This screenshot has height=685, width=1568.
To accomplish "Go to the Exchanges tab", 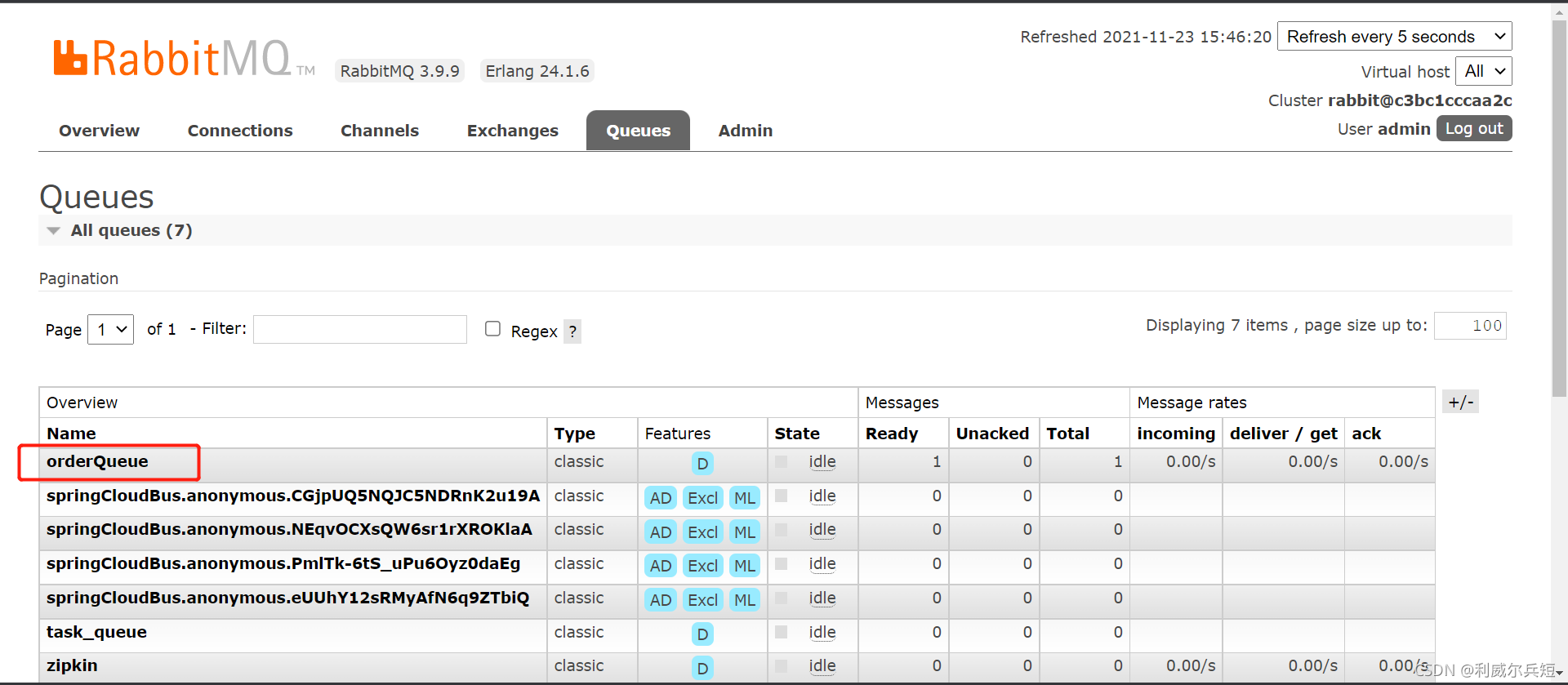I will pos(513,131).
